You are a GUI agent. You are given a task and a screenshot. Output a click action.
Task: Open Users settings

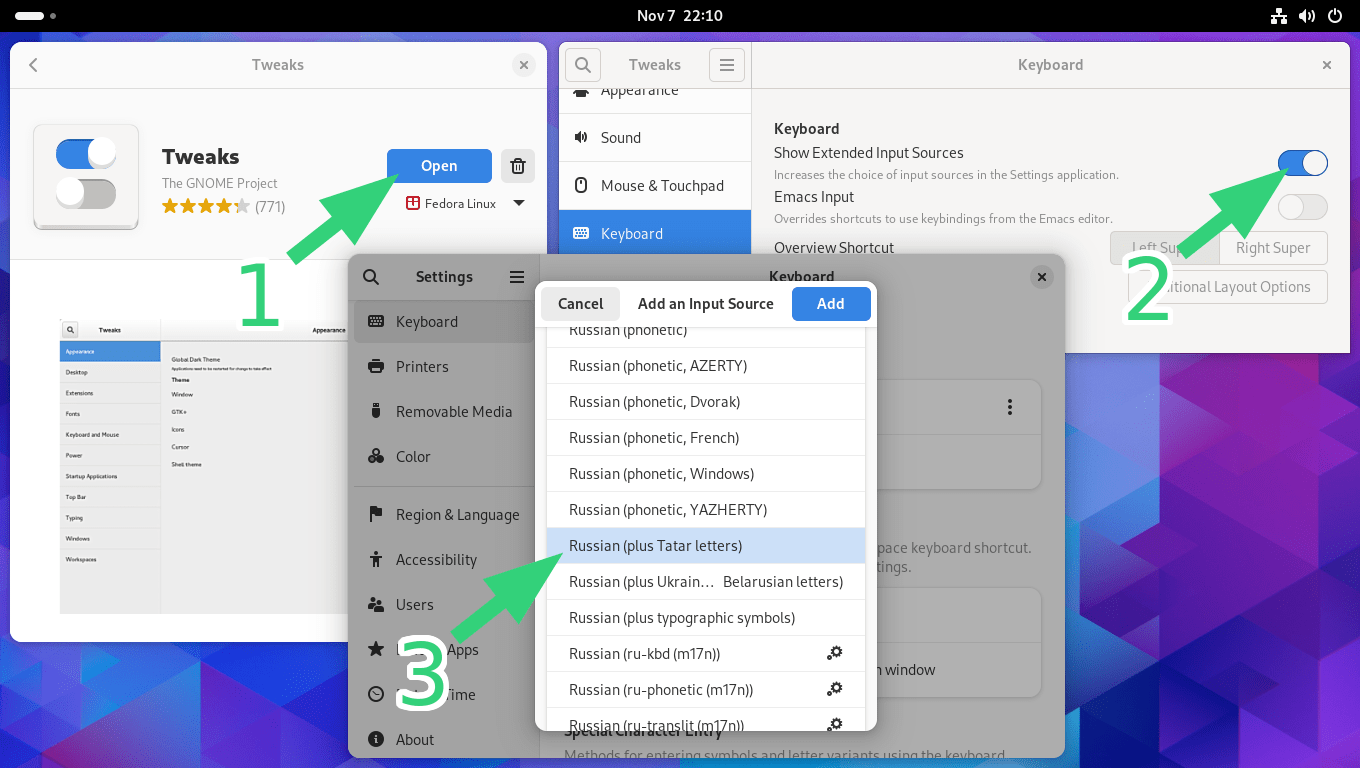tap(444, 605)
